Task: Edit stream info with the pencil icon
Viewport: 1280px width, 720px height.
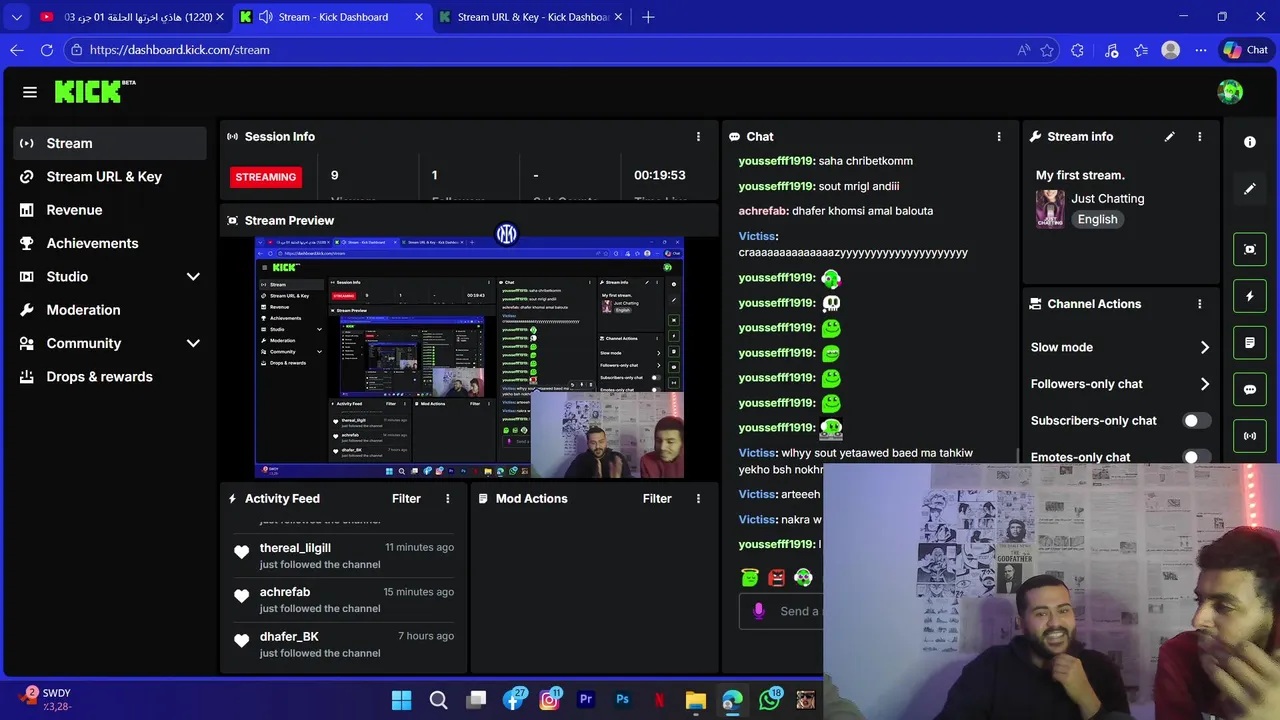Action: (1169, 137)
